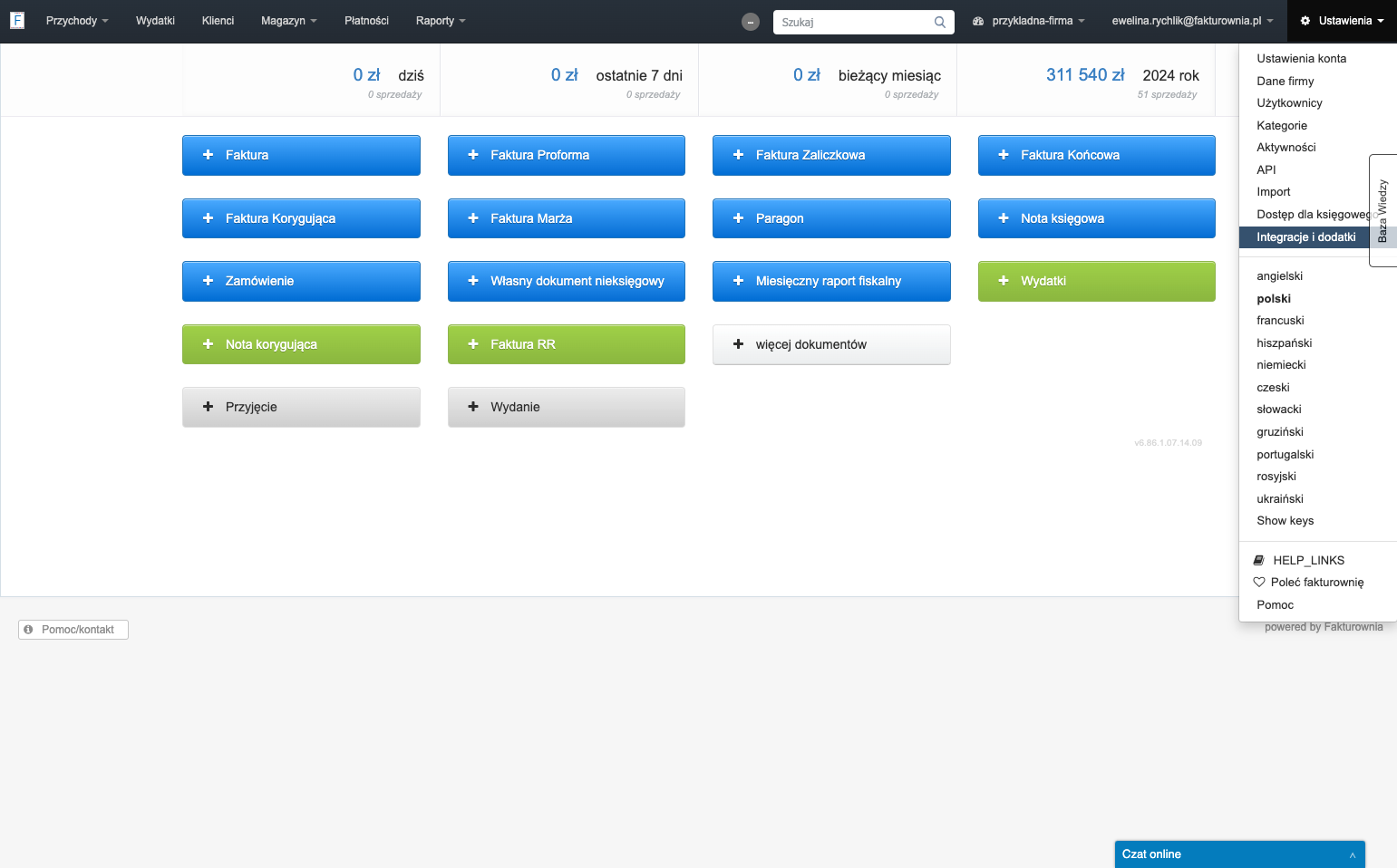1397x868 pixels.
Task: Choose Ustawienia konta from settings menu
Action: 1301,59
